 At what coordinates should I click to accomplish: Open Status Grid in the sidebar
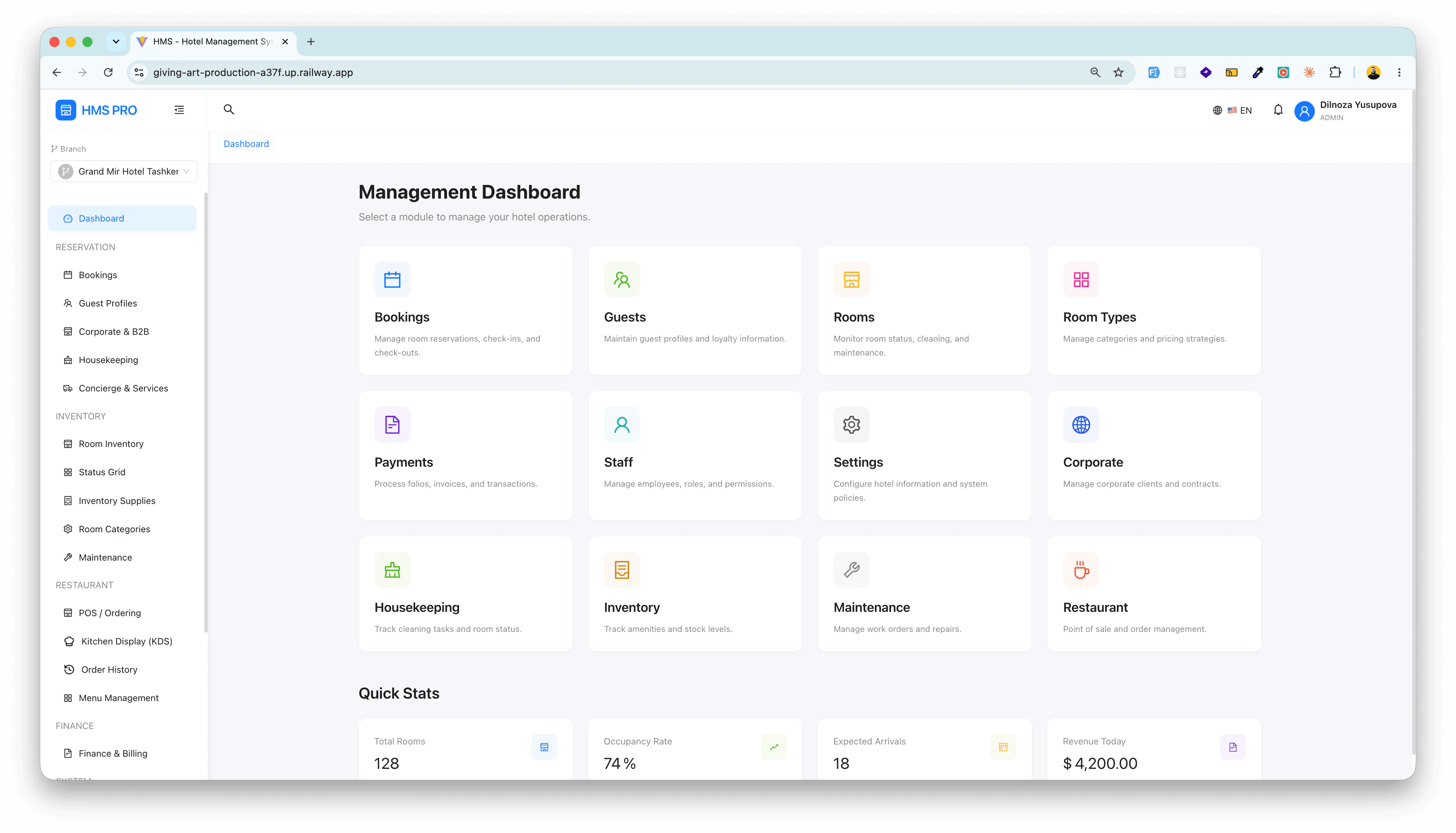(x=122, y=472)
